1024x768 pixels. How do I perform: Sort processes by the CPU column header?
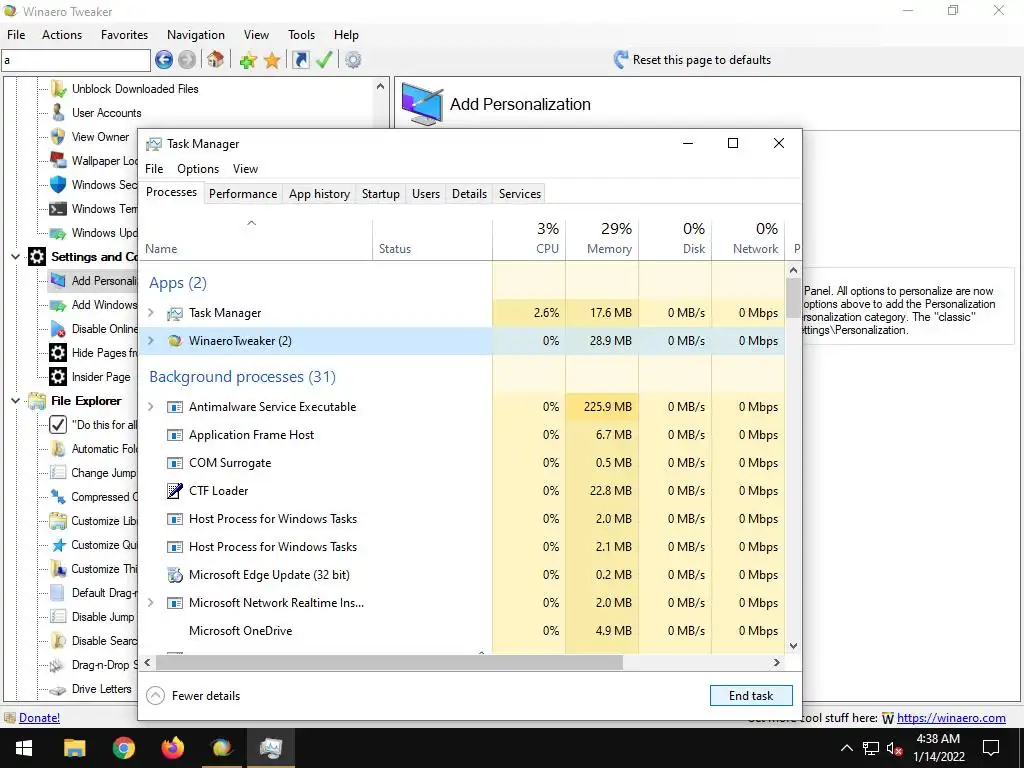530,239
